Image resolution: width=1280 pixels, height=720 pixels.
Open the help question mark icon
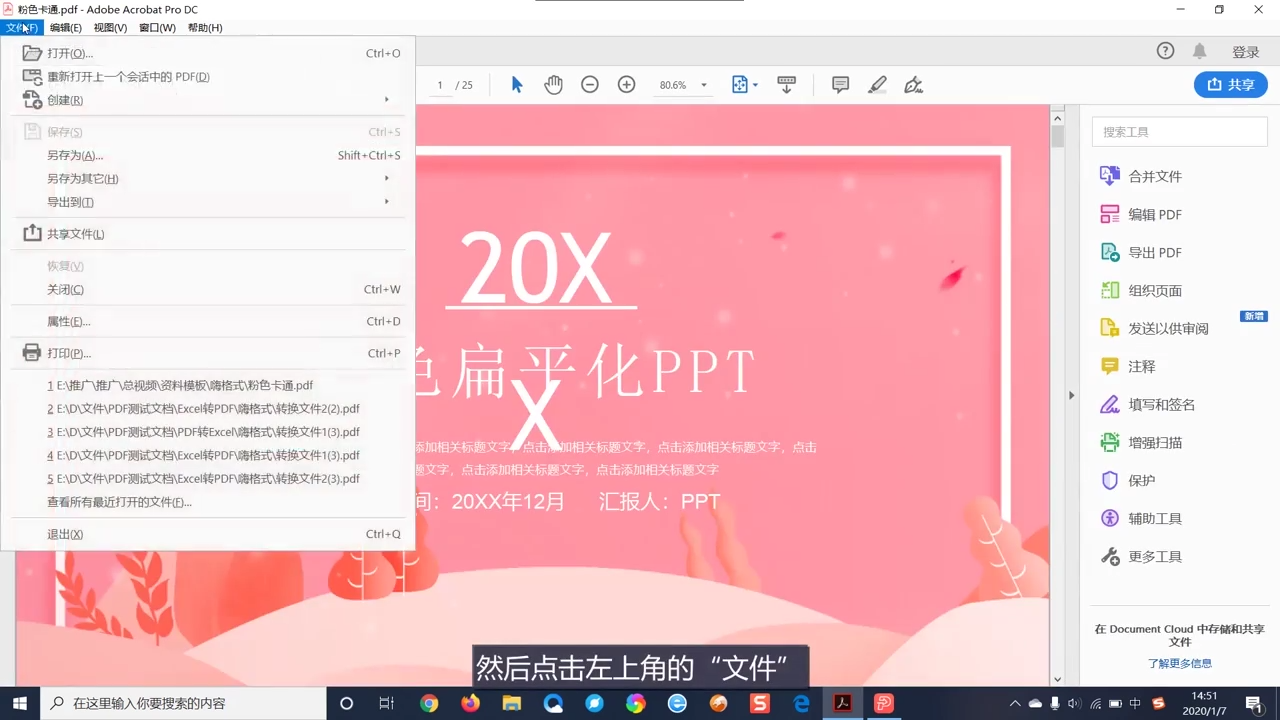(x=1165, y=51)
